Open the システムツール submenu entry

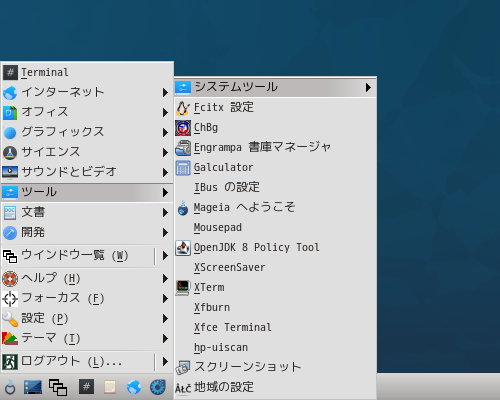275,87
